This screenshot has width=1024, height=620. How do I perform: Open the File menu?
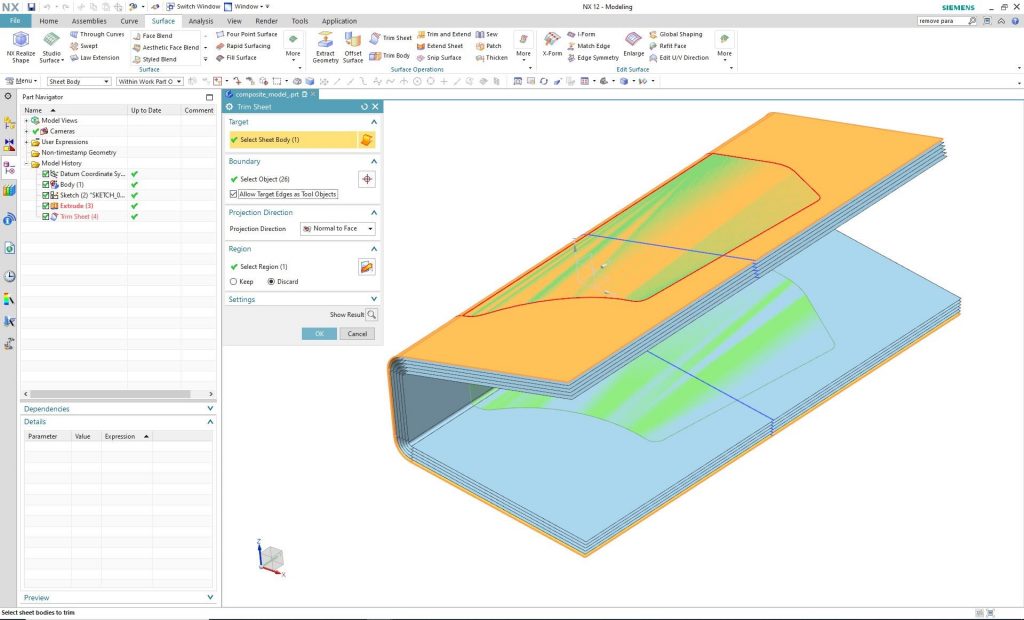[15, 21]
